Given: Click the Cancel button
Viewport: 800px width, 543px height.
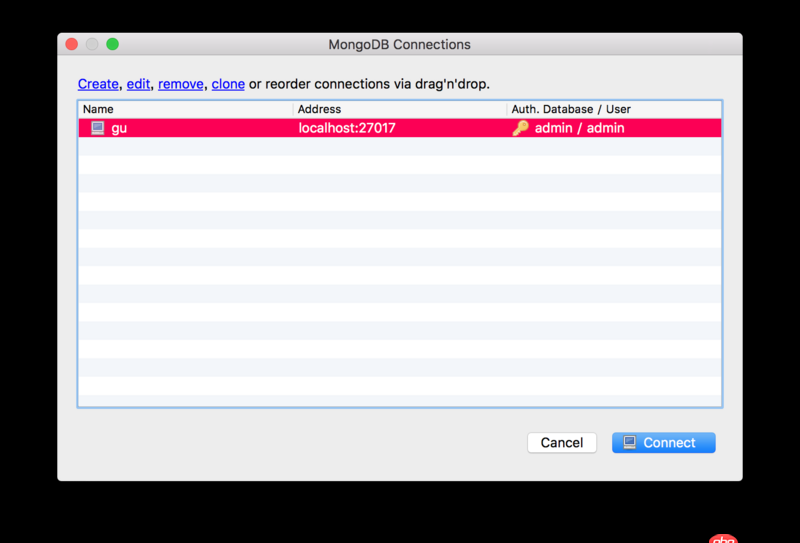Looking at the screenshot, I should coord(562,442).
